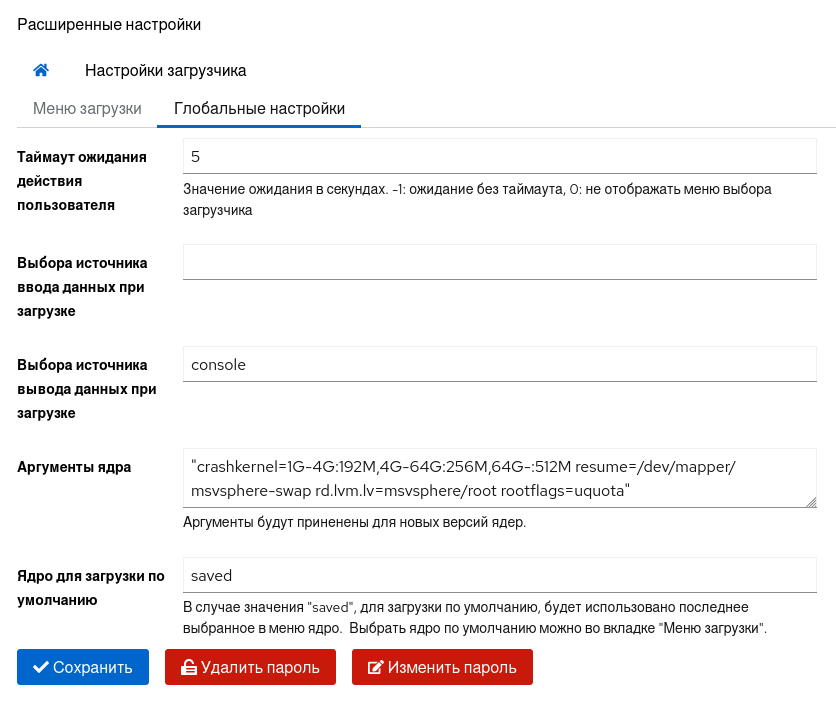Focus the timeout field containing 5
Viewport: 836px width, 701px height.
click(x=500, y=157)
